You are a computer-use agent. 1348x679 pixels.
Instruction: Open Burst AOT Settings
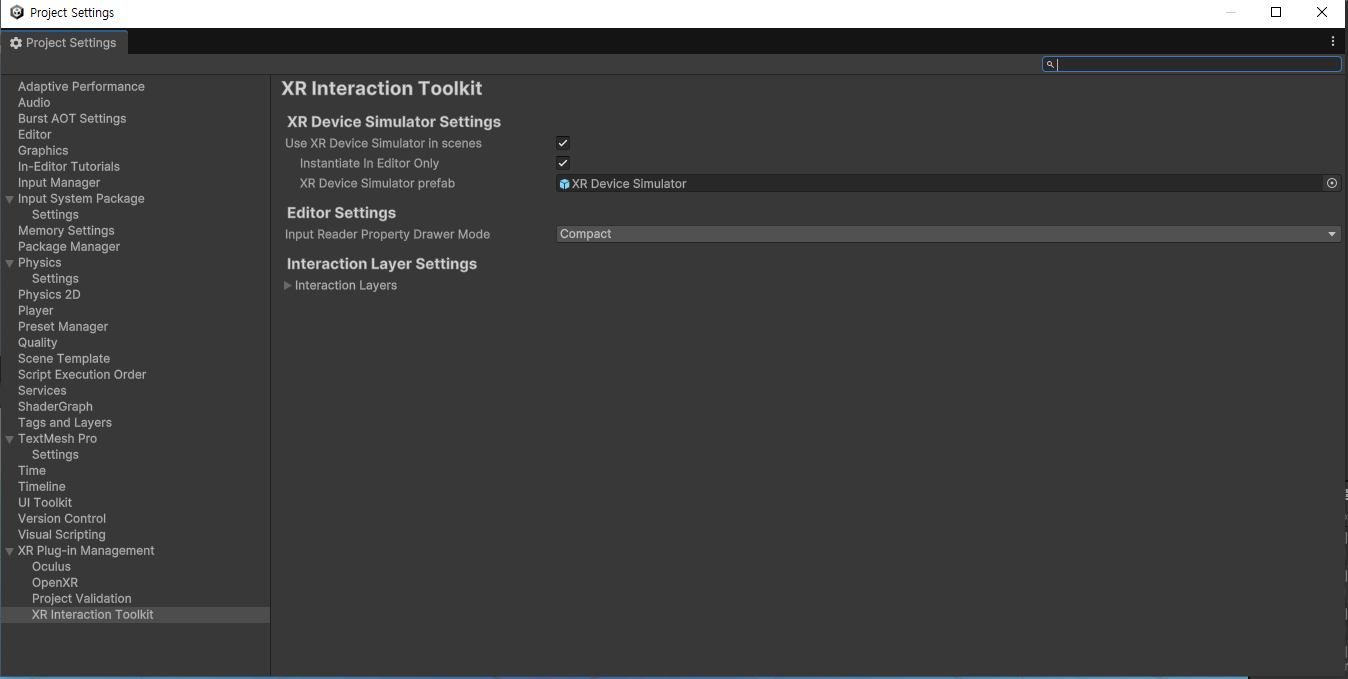[x=72, y=119]
